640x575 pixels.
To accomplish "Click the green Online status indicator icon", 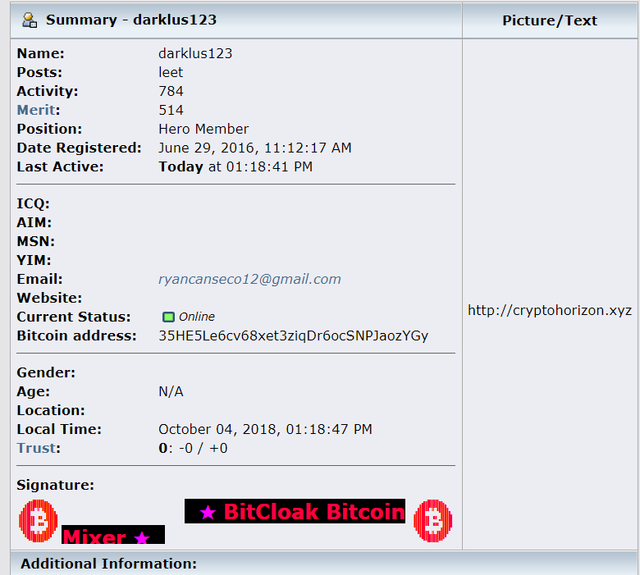I will 168,317.
